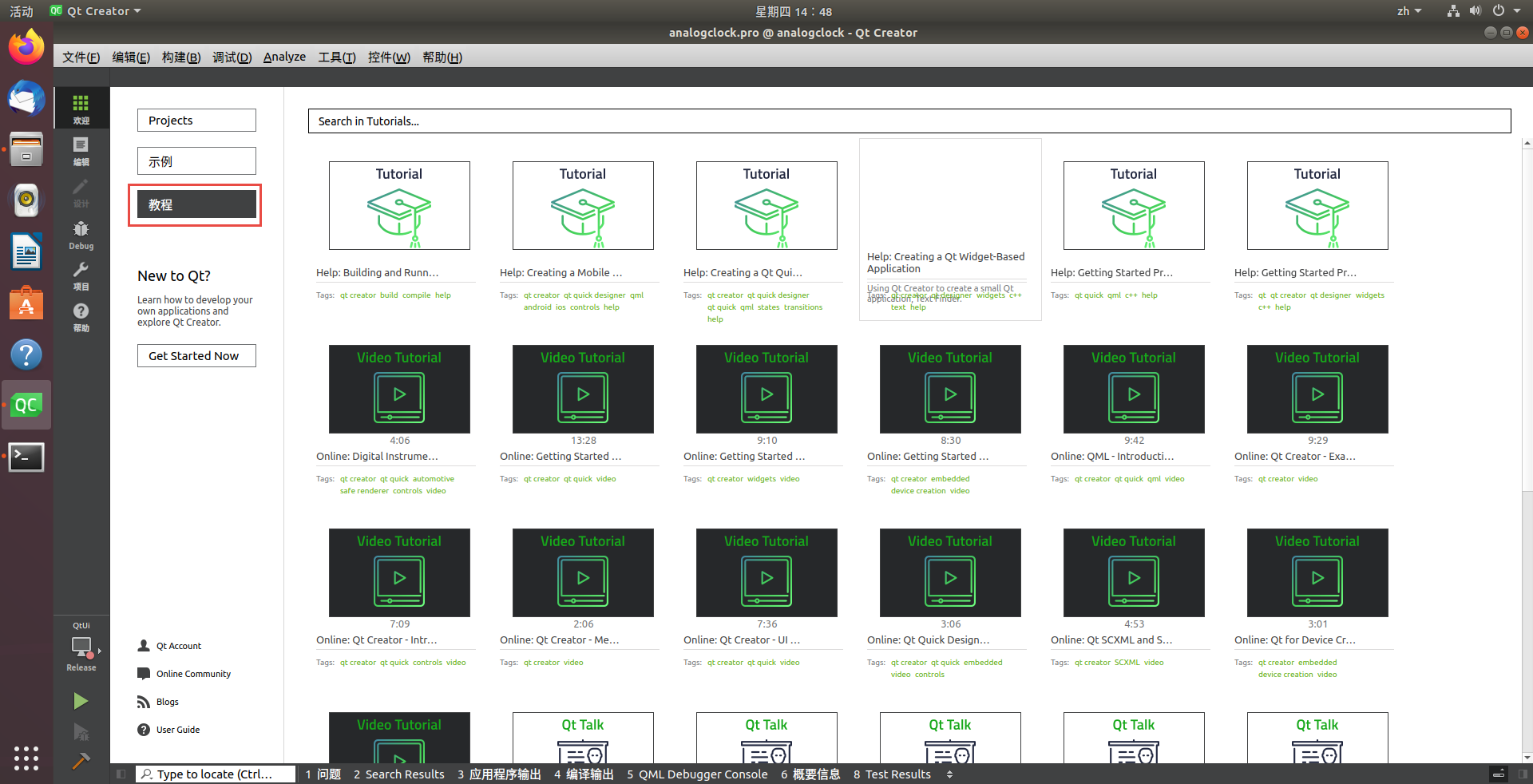This screenshot has height=784, width=1533.
Task: Click the green Run button
Action: [x=81, y=701]
